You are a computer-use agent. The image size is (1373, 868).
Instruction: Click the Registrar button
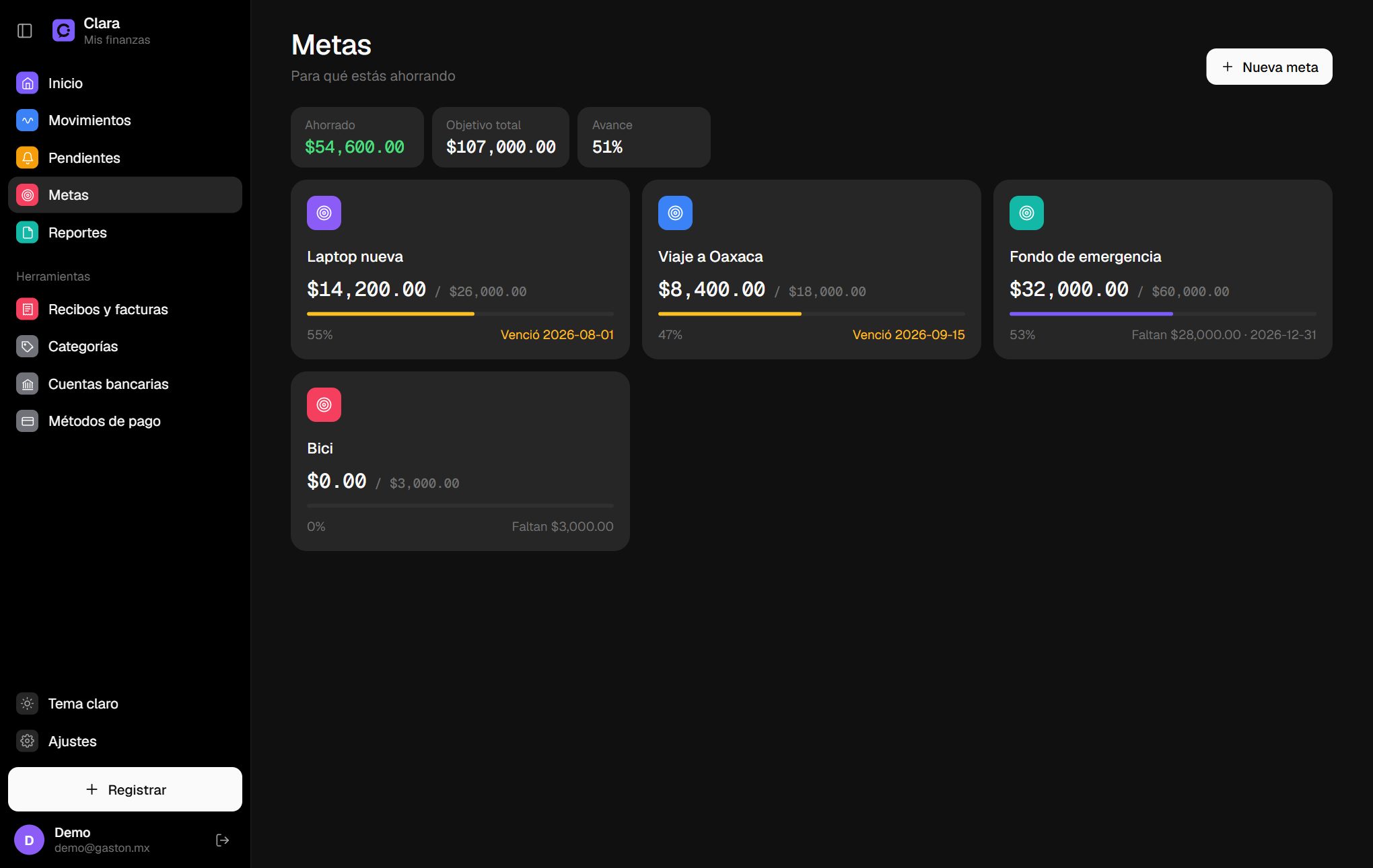point(125,789)
